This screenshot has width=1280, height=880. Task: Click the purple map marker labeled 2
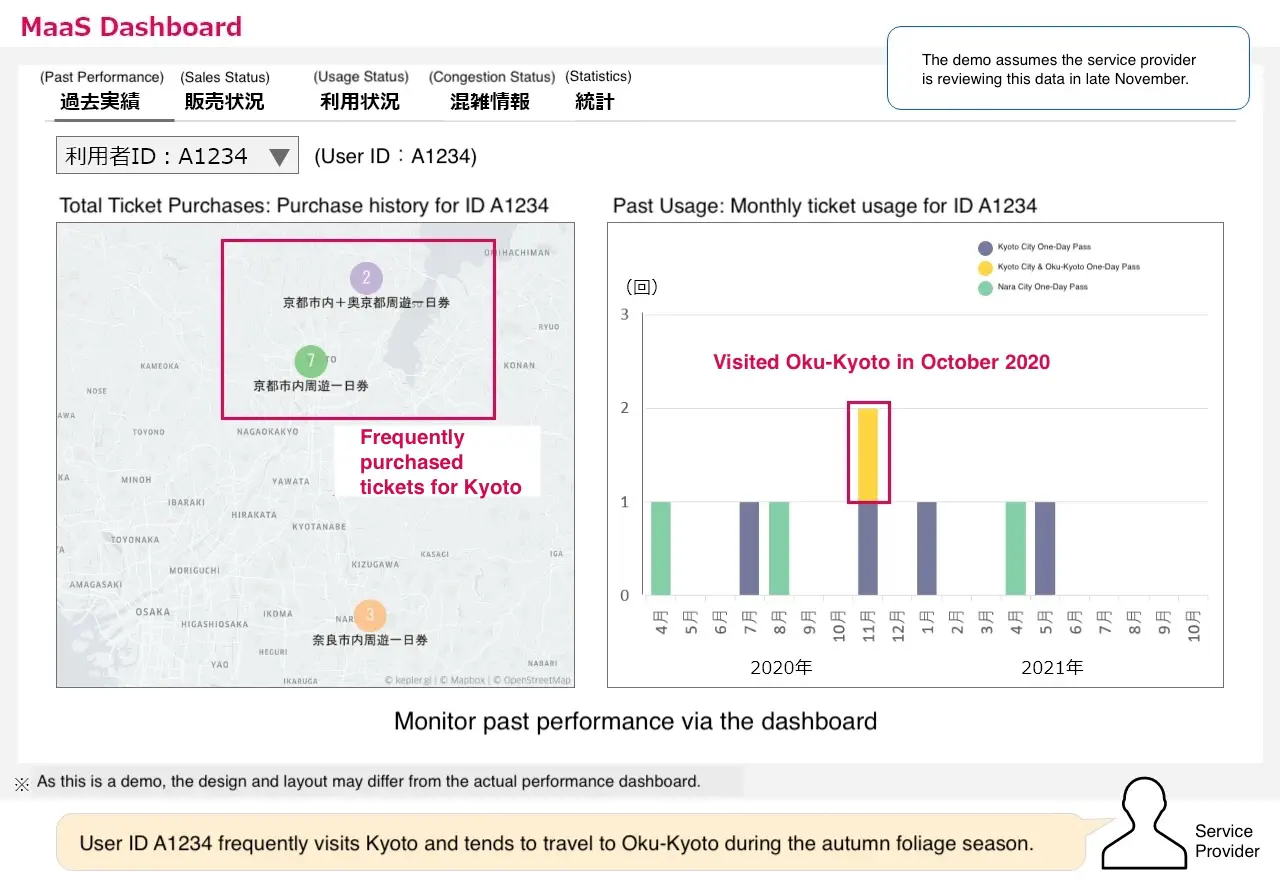(367, 278)
